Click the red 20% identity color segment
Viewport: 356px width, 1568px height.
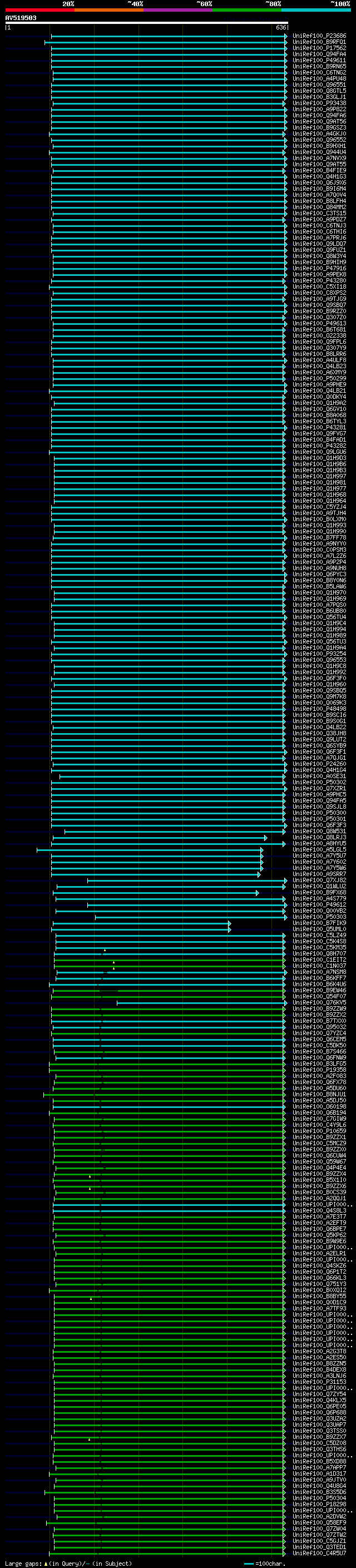pyautogui.click(x=39, y=10)
